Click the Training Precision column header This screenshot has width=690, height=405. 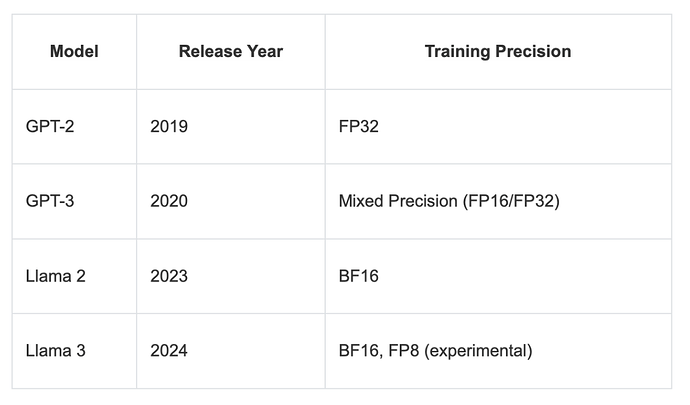pos(497,51)
